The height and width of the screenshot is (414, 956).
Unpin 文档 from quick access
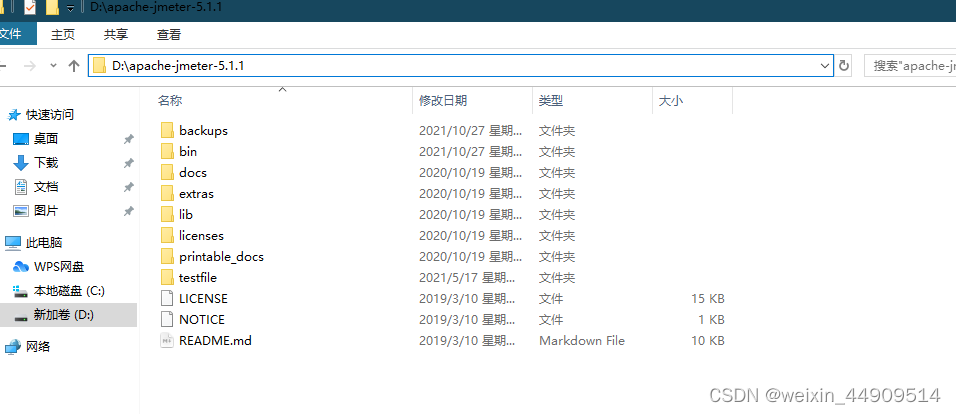[x=129, y=187]
